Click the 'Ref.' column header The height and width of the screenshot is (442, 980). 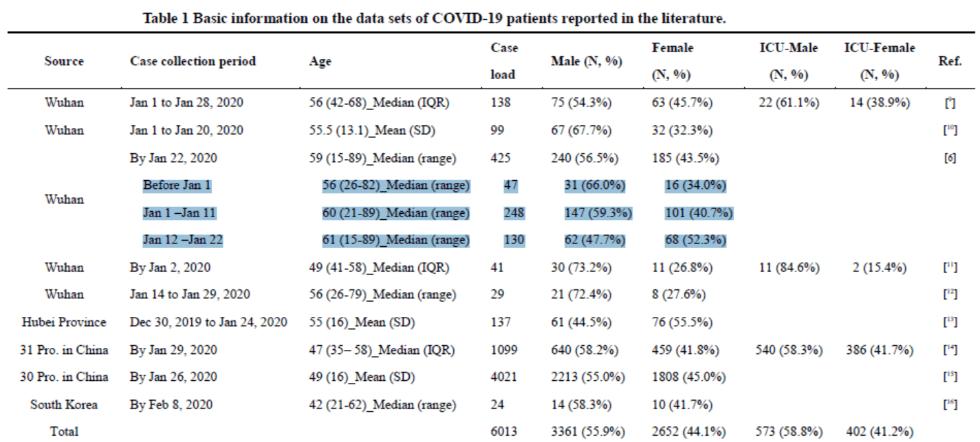point(949,61)
